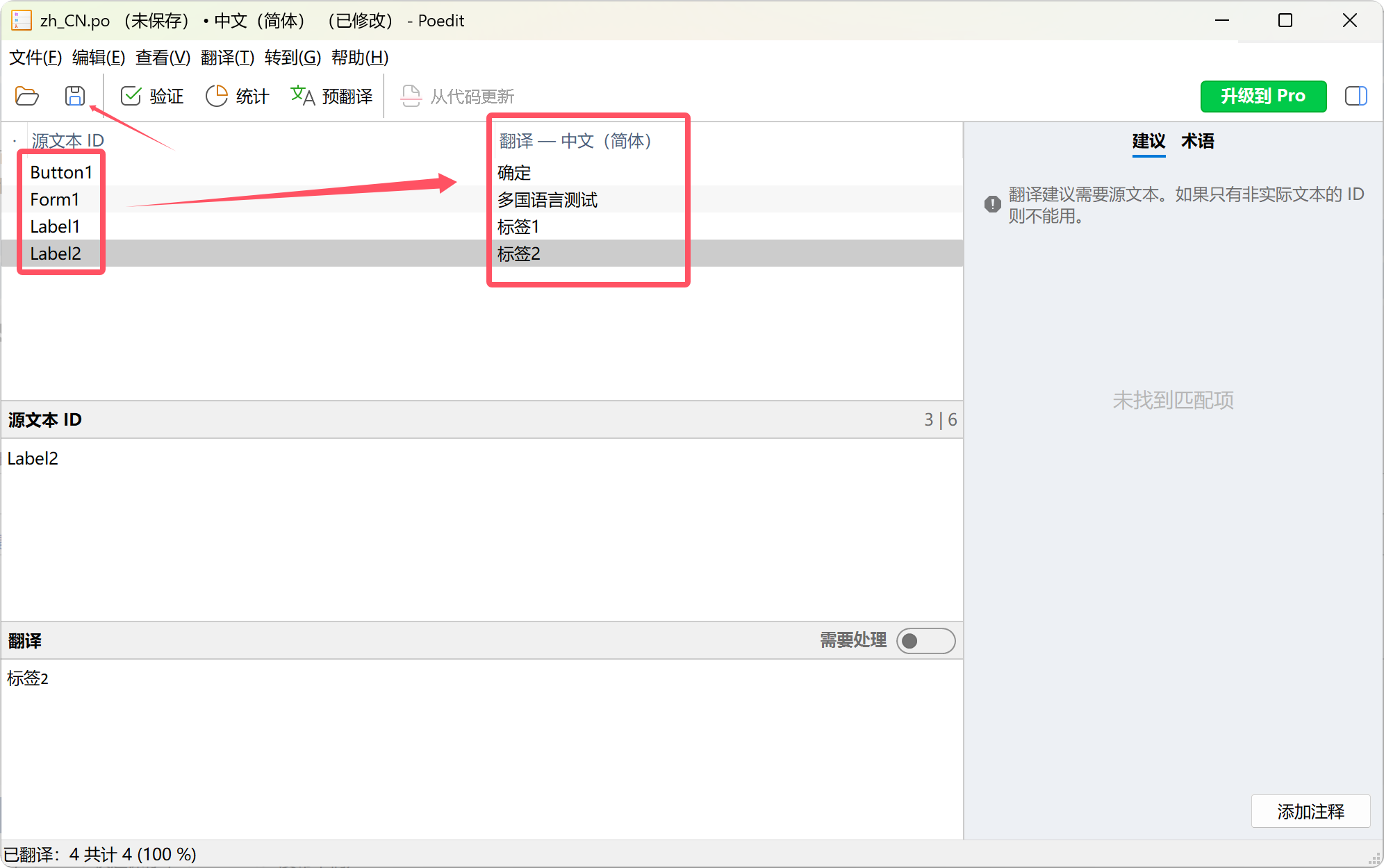The height and width of the screenshot is (868, 1384).
Task: Click the Add comment (添加注释) button
Action: tap(1310, 811)
